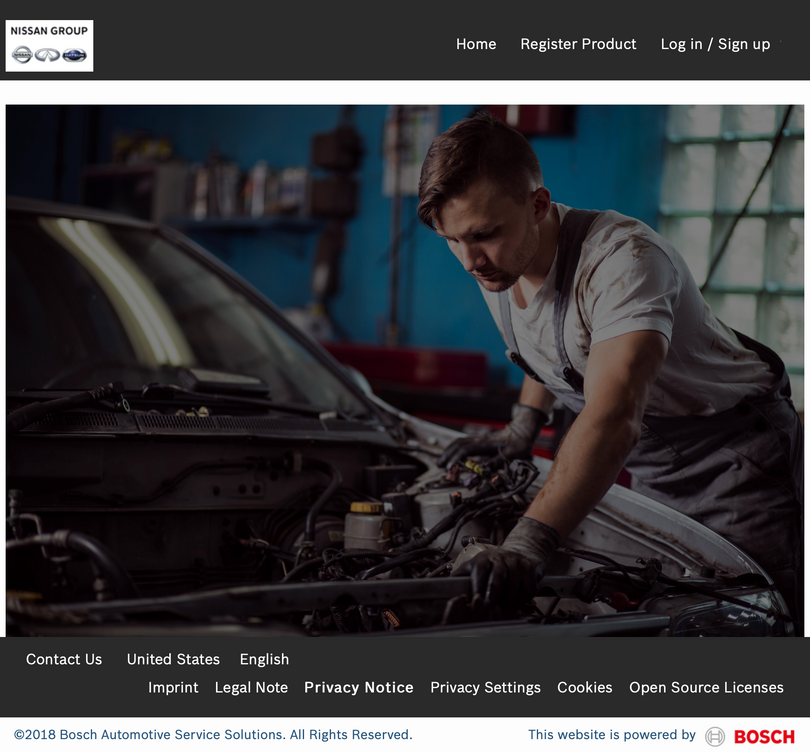
Task: Open Privacy Settings
Action: click(x=485, y=688)
